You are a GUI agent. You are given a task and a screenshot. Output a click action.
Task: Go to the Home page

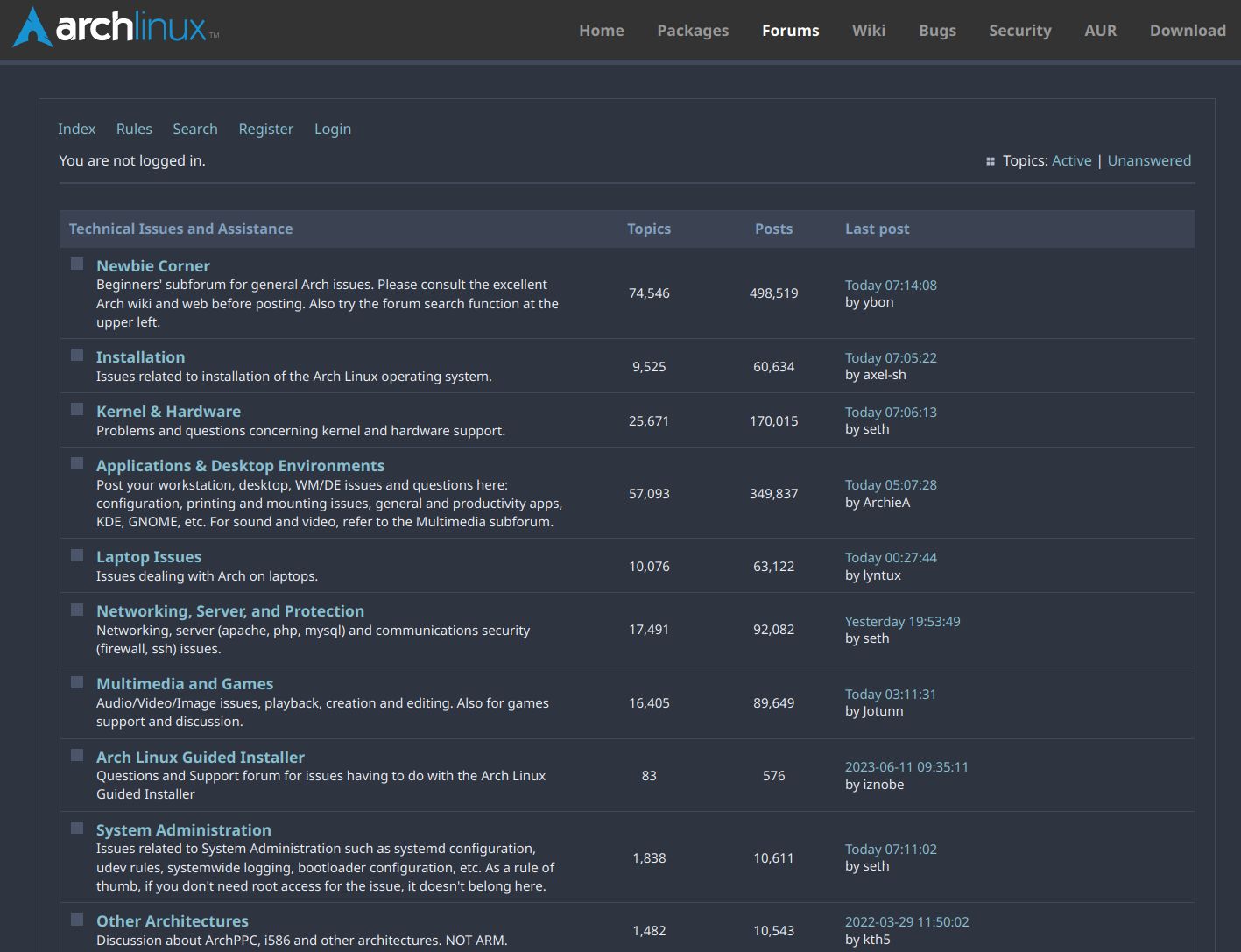tap(602, 31)
